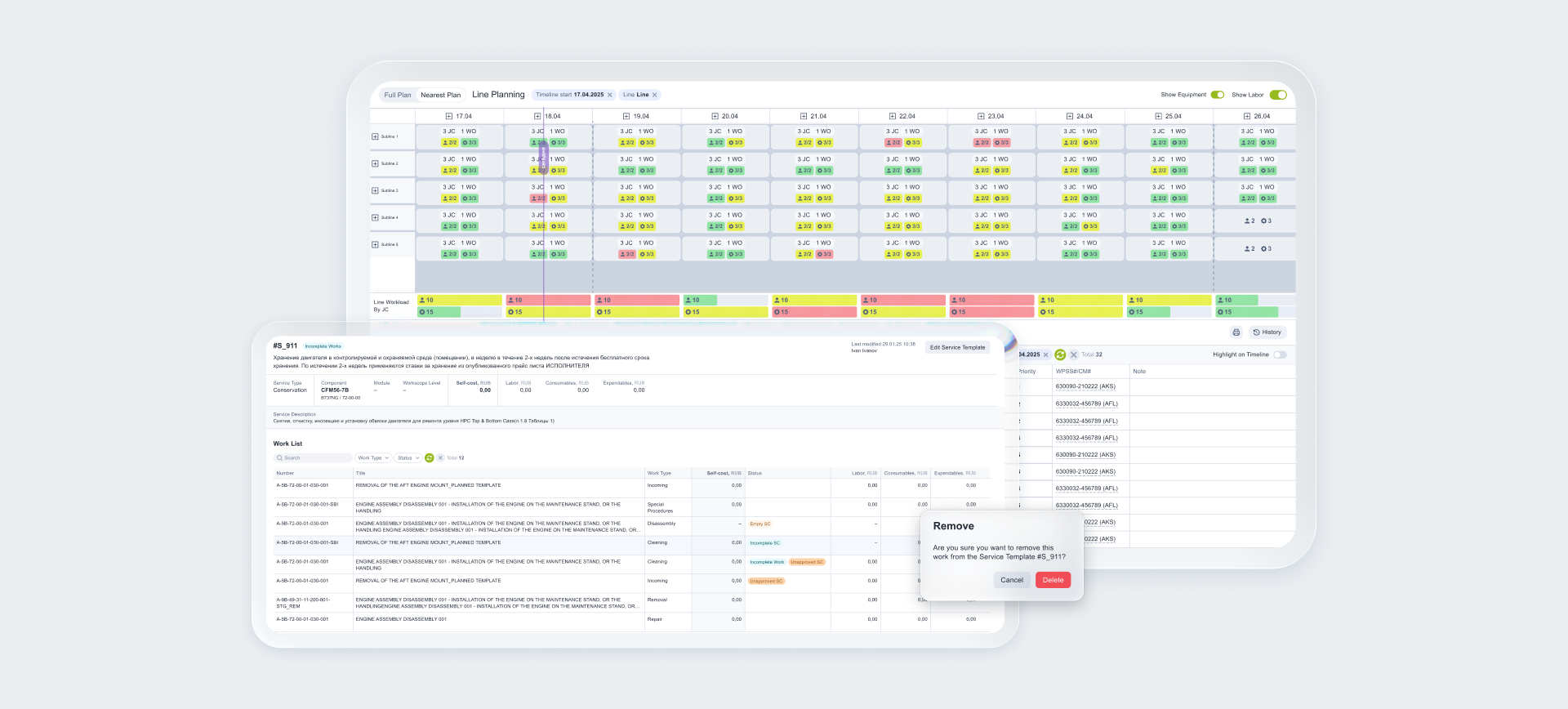Enable Highlight on Timeline toggle
1568x709 pixels.
[x=1280, y=354]
